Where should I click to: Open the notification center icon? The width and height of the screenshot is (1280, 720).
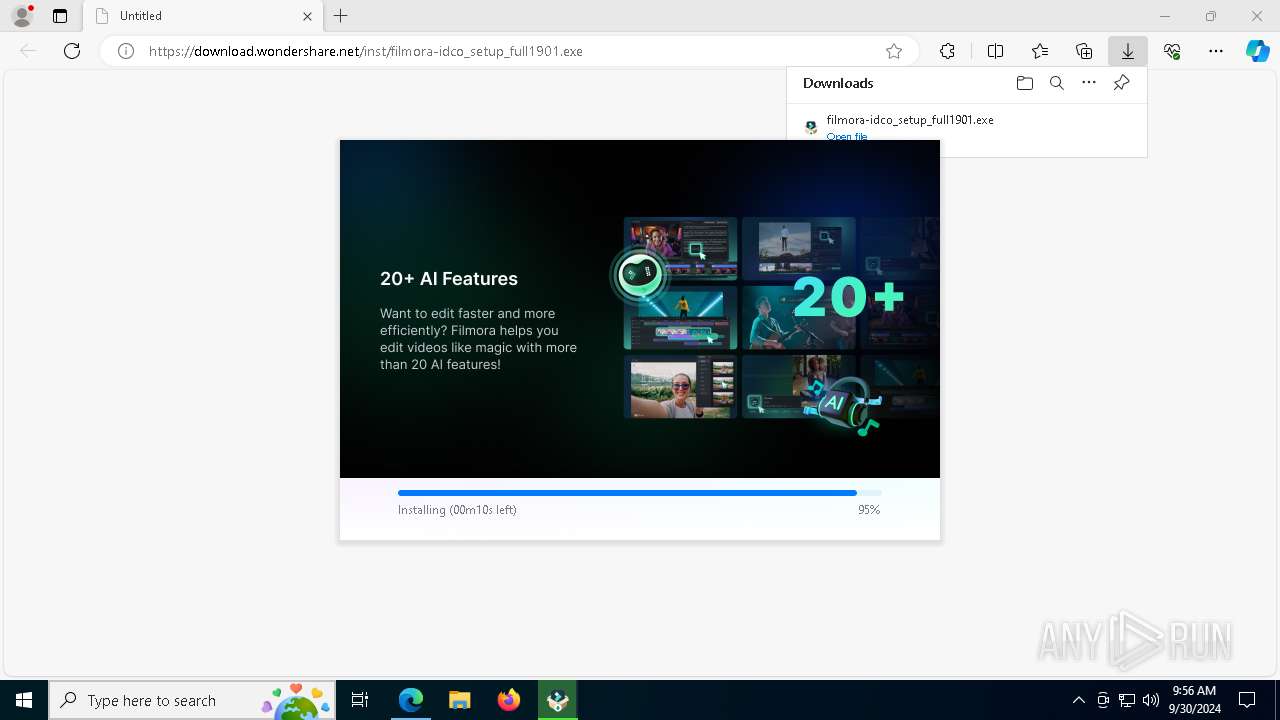tap(1247, 700)
